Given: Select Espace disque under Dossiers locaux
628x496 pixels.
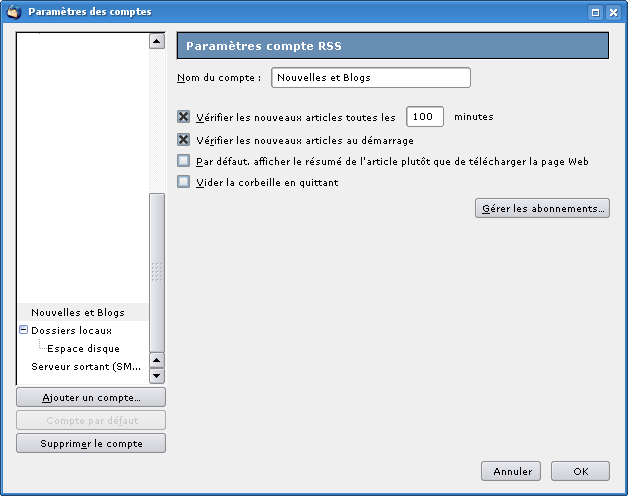Looking at the screenshot, I should [x=83, y=348].
